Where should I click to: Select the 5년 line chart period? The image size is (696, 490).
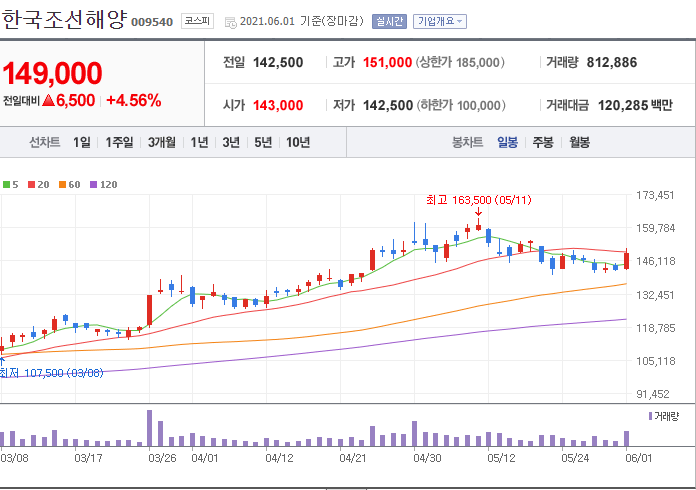pyautogui.click(x=263, y=142)
